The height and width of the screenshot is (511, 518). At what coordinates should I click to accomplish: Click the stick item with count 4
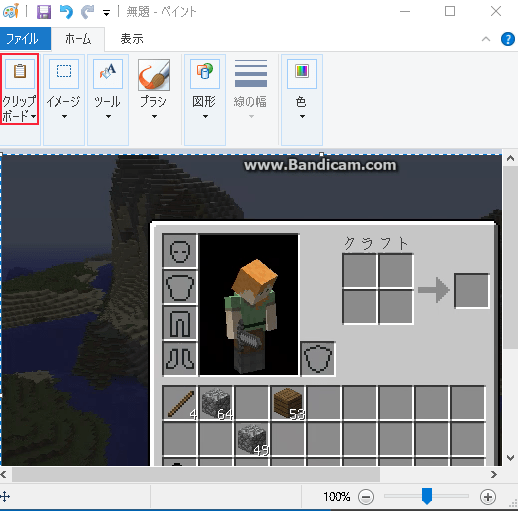click(180, 403)
